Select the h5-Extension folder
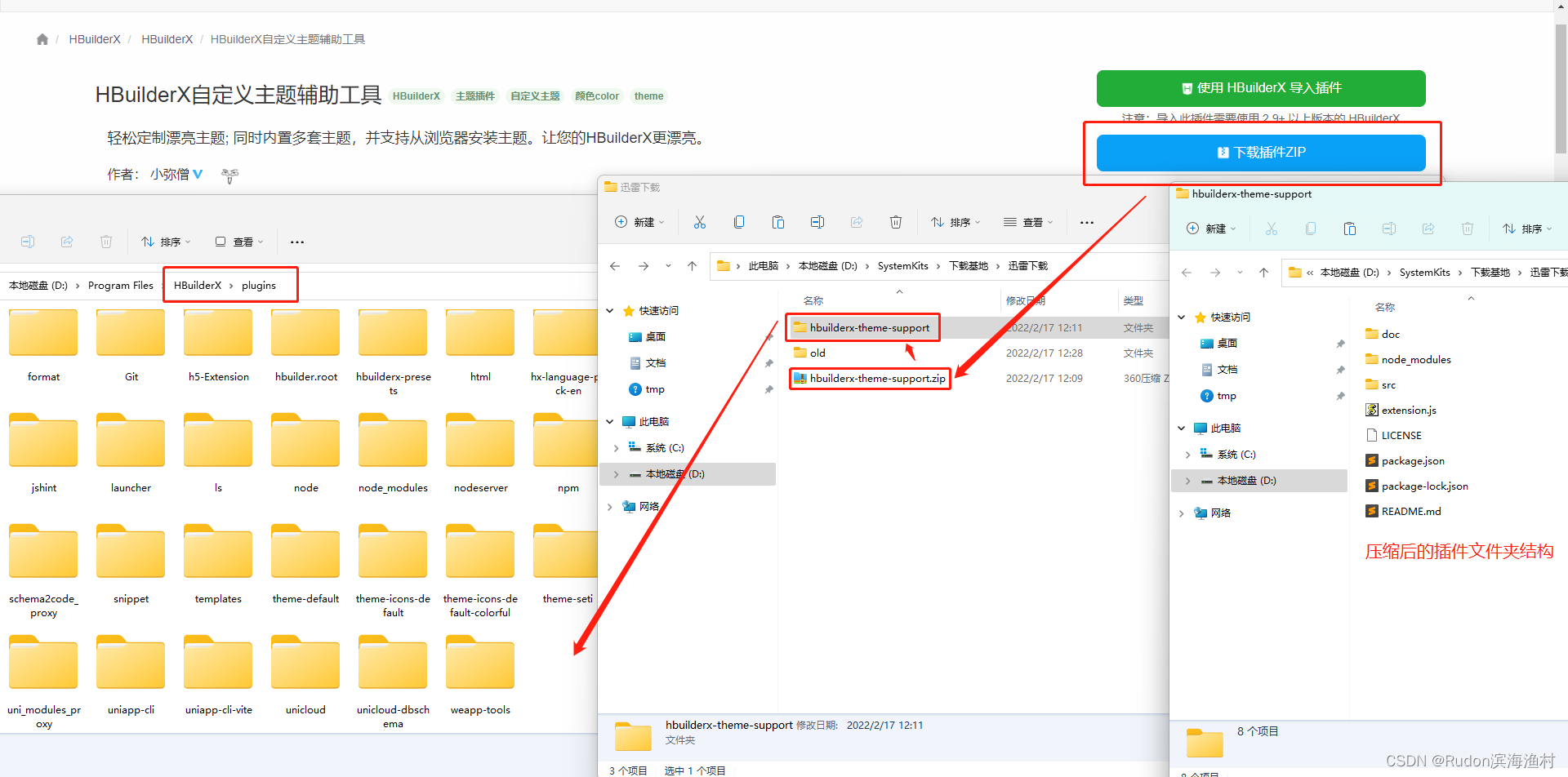 pyautogui.click(x=218, y=345)
